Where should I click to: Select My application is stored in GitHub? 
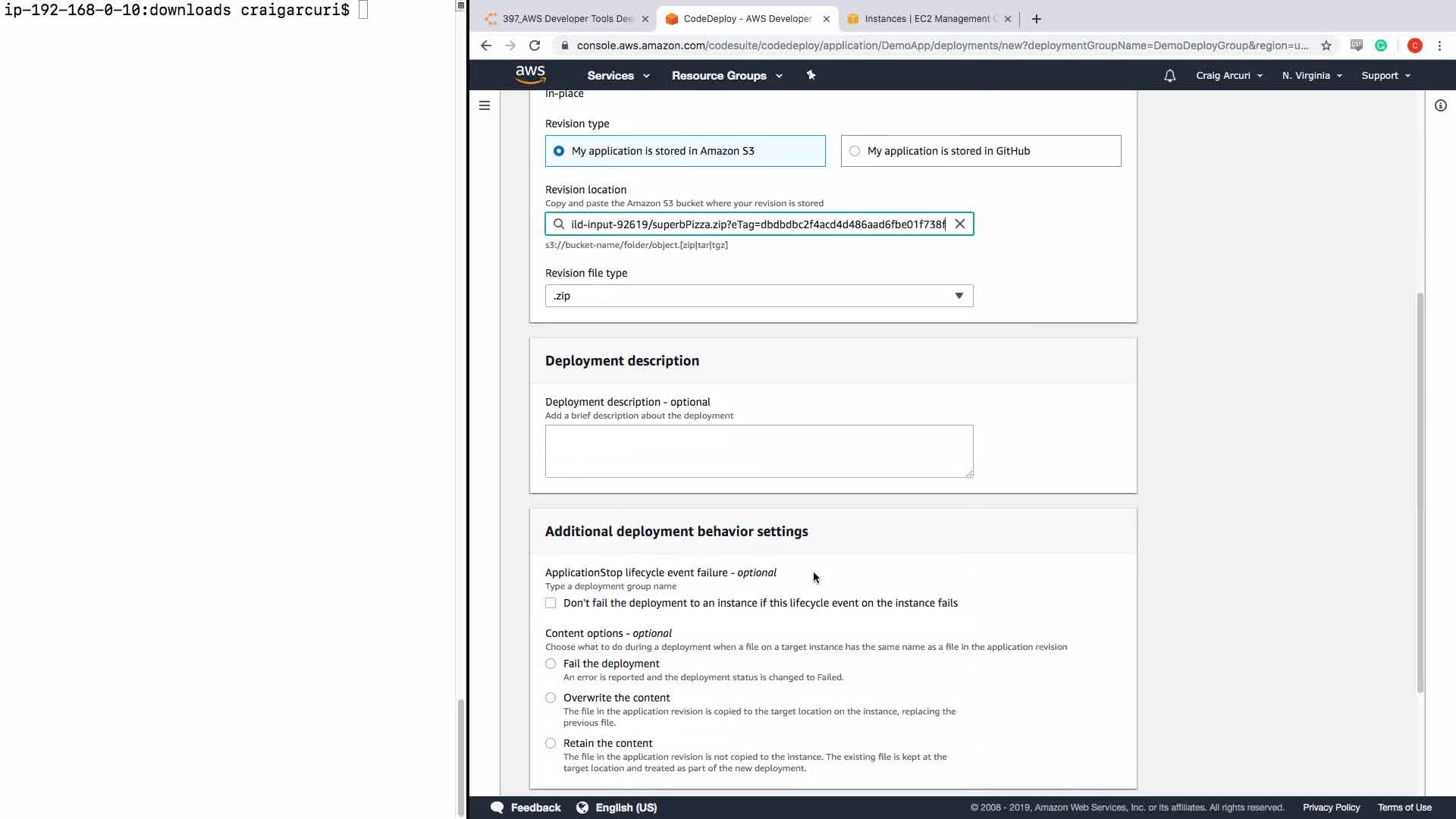[855, 151]
